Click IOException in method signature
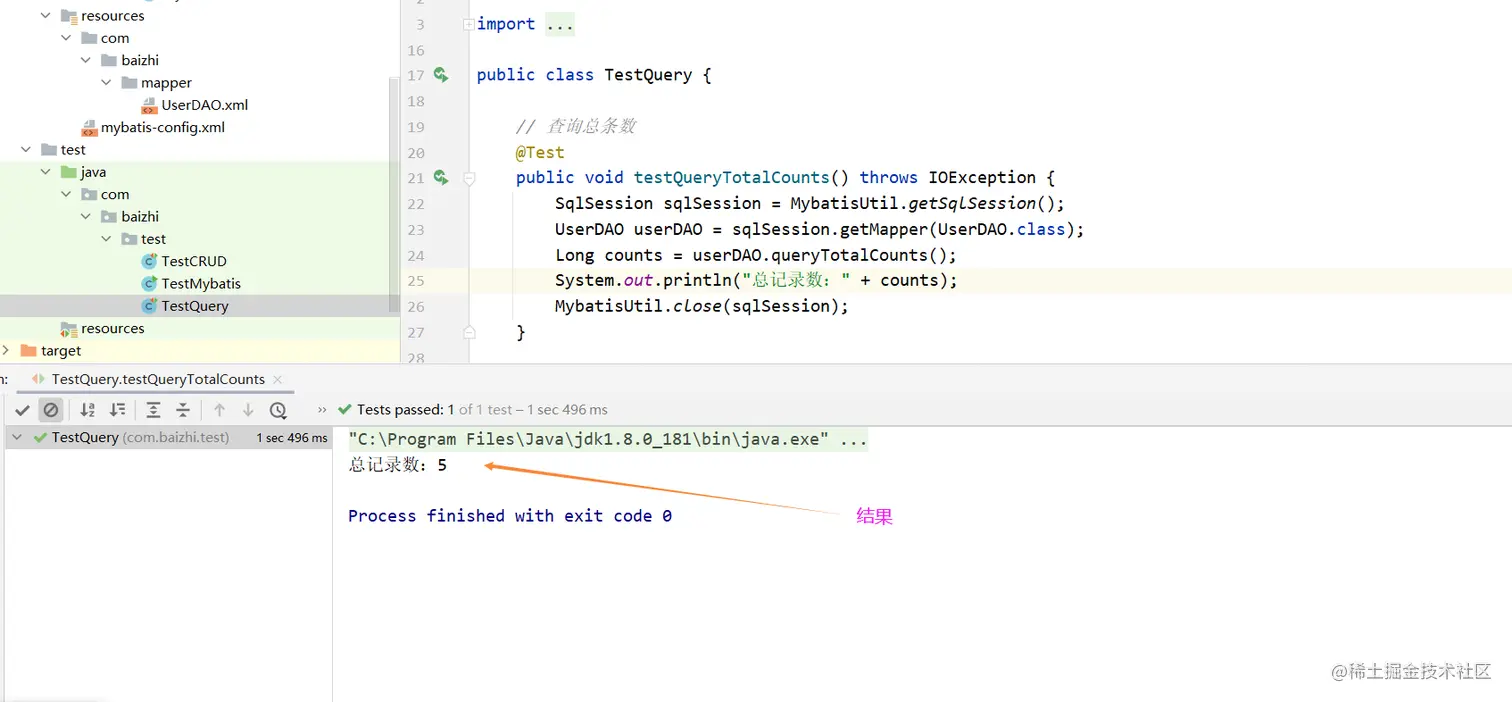The width and height of the screenshot is (1512, 702). [x=982, y=178]
